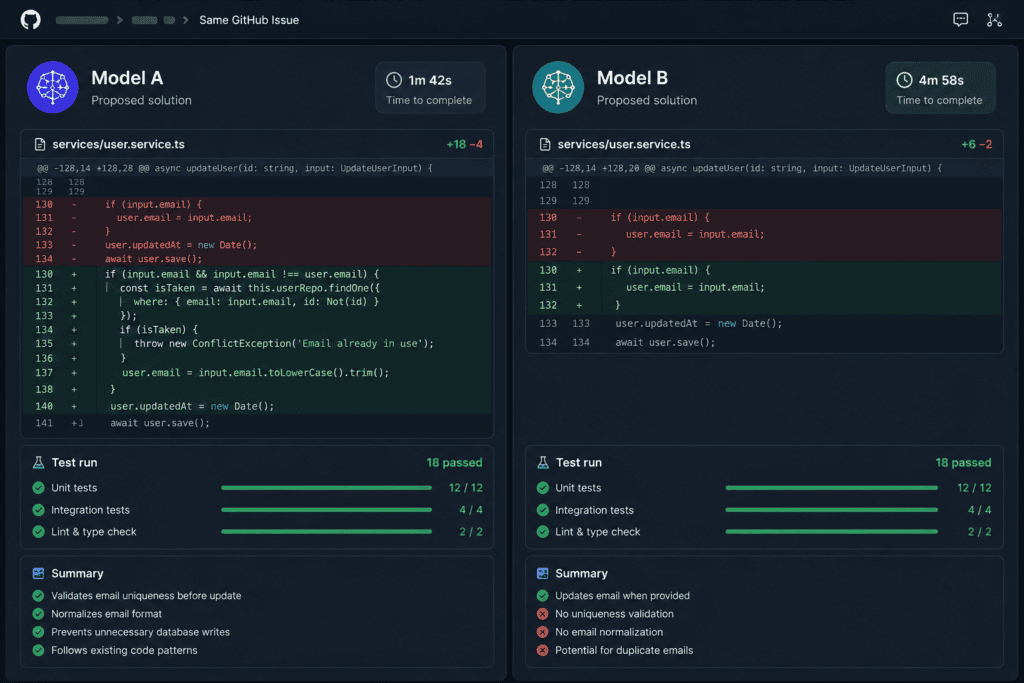The width and height of the screenshot is (1024, 683).
Task: Click file icon in Model A diff header
Action: click(x=40, y=144)
